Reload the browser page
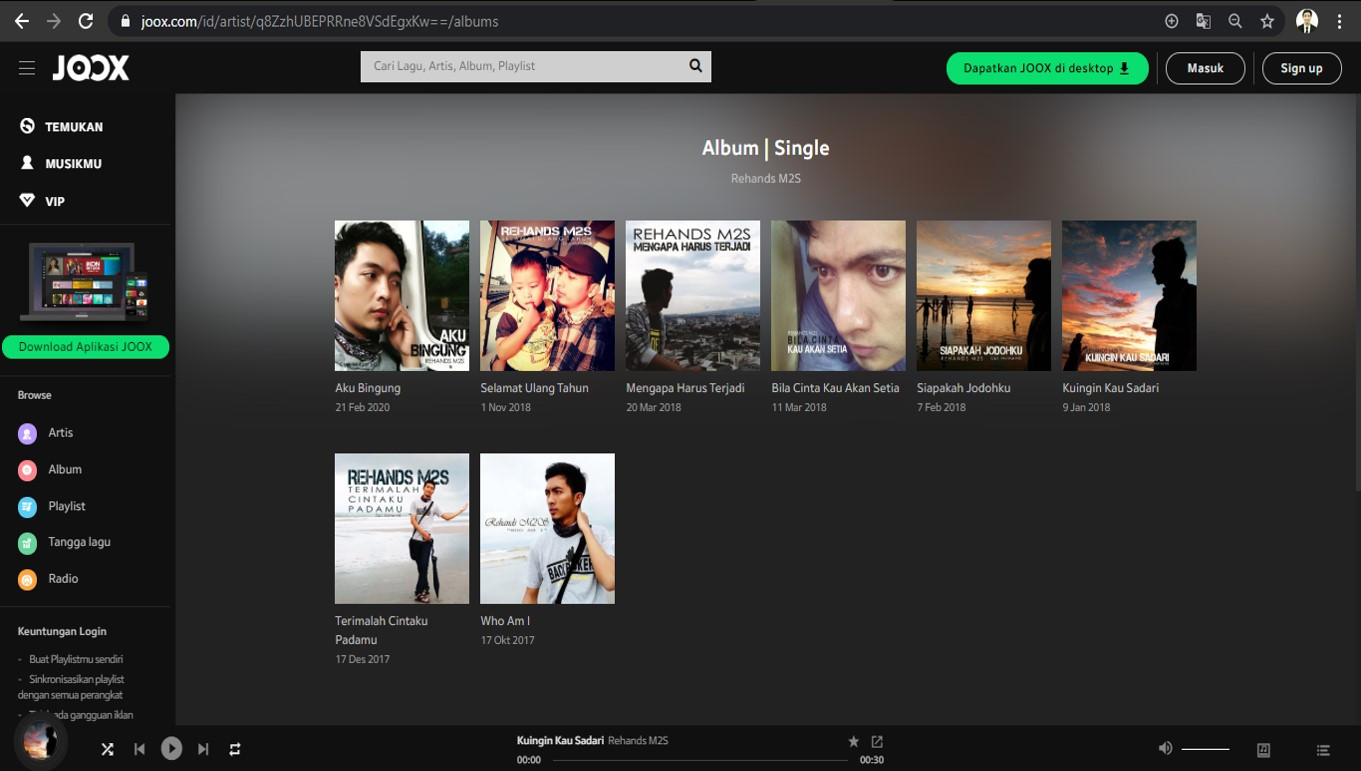The height and width of the screenshot is (771, 1361). 86,21
